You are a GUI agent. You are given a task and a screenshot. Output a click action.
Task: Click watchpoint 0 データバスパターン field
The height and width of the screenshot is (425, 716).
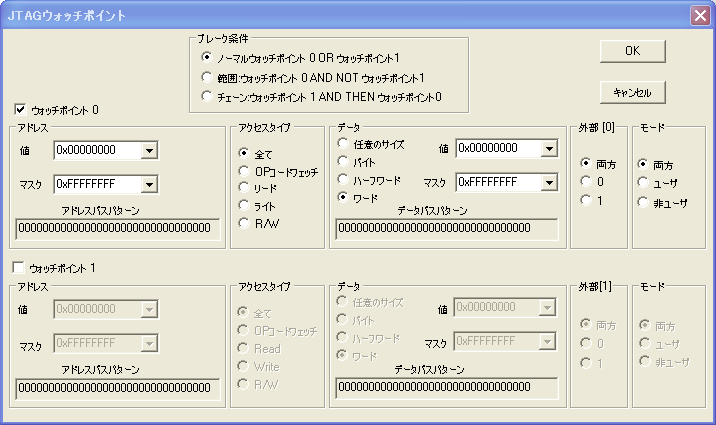point(447,229)
